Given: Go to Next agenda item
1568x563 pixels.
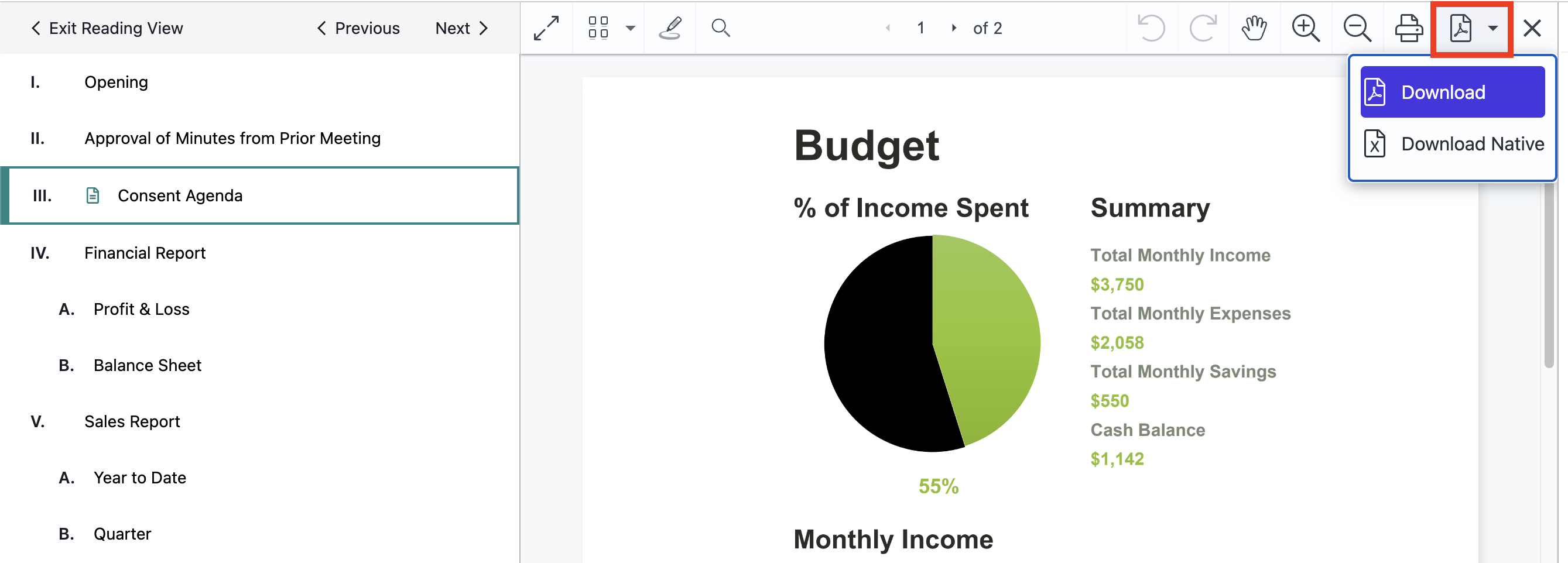Looking at the screenshot, I should pyautogui.click(x=462, y=28).
